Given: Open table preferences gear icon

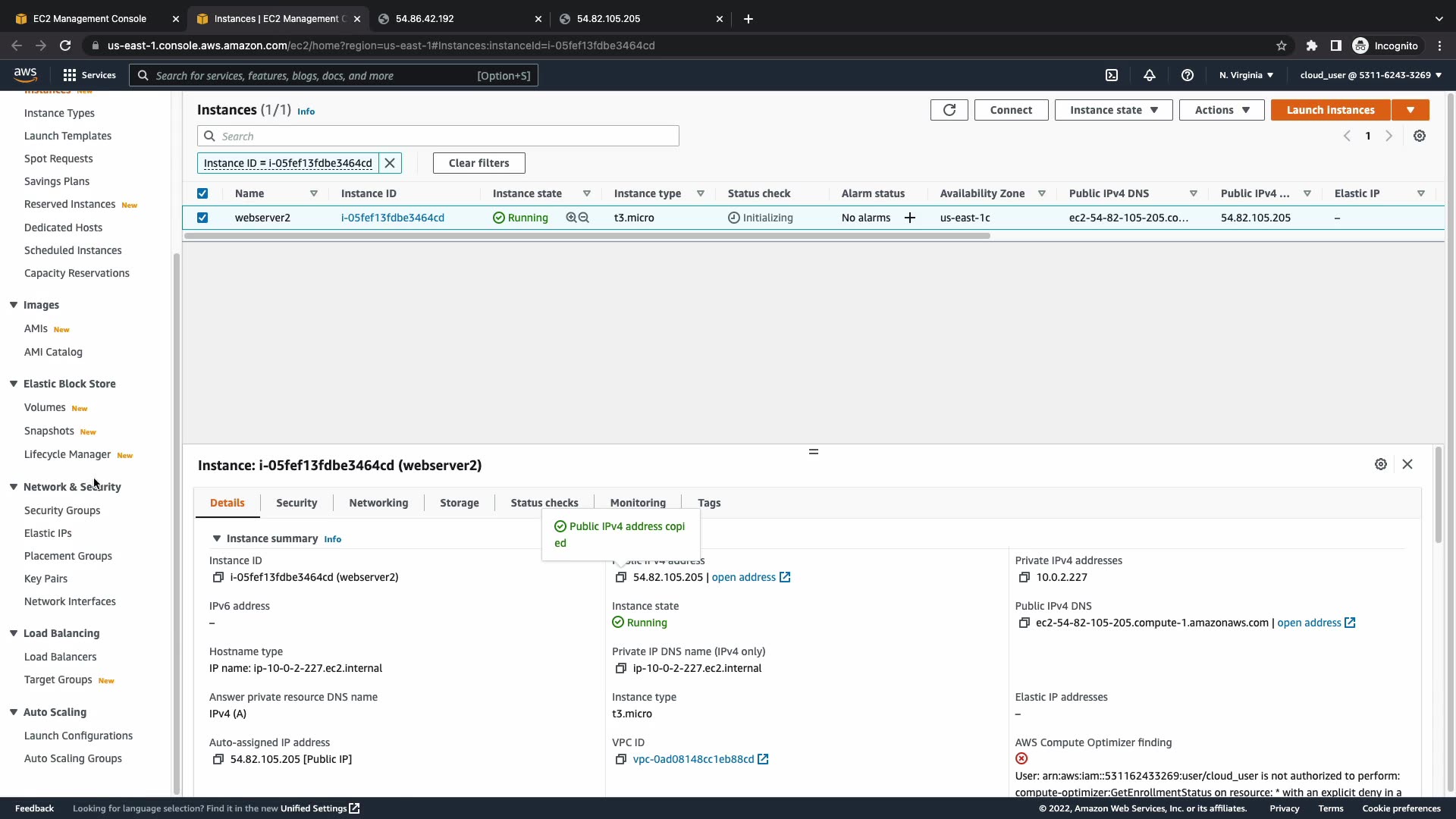Looking at the screenshot, I should 1420,136.
